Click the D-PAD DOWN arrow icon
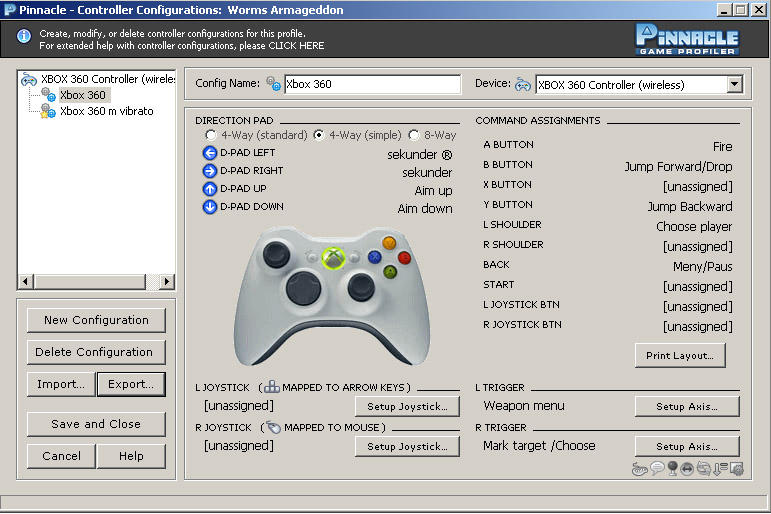Screen dimensions: 771x514 pyautogui.click(x=209, y=207)
